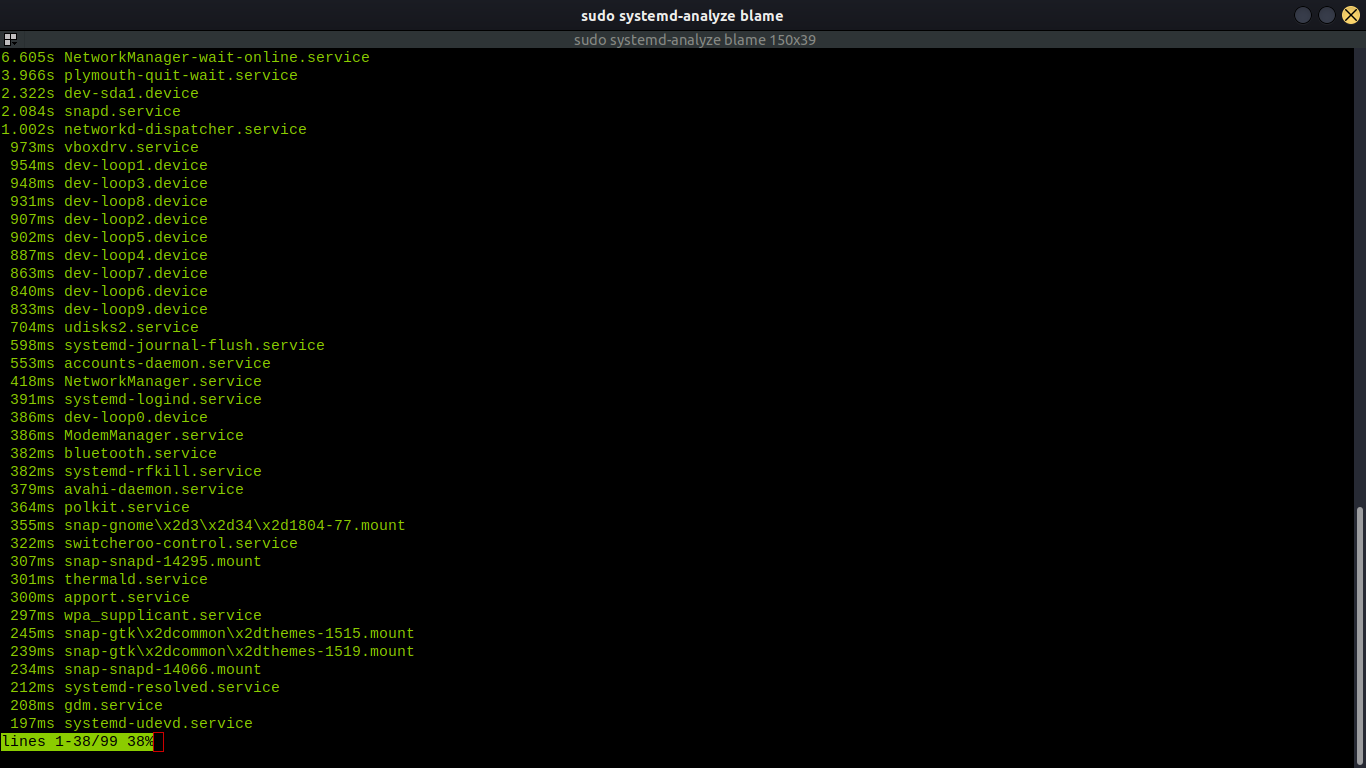This screenshot has height=768, width=1366.
Task: Click 'systemd-resolved.service' text
Action: [x=172, y=688]
